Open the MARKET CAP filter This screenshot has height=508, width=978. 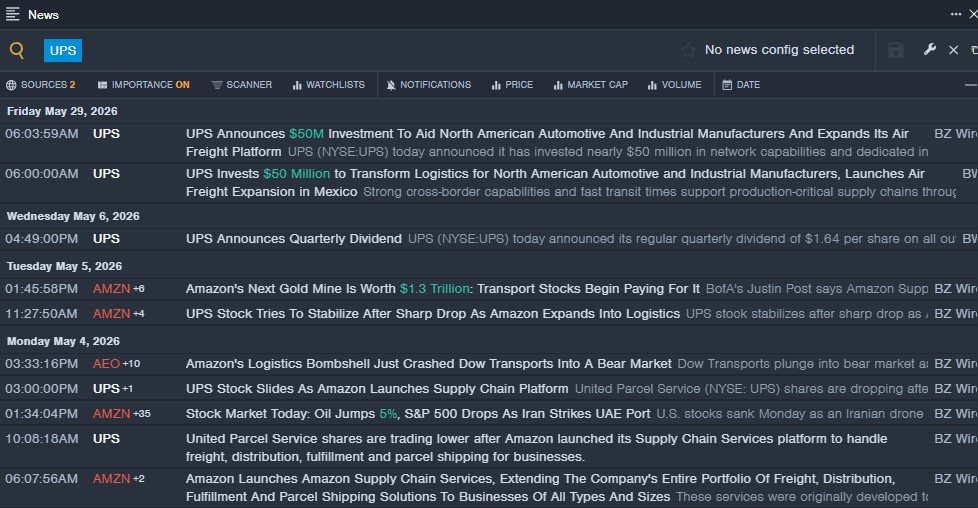[591, 85]
